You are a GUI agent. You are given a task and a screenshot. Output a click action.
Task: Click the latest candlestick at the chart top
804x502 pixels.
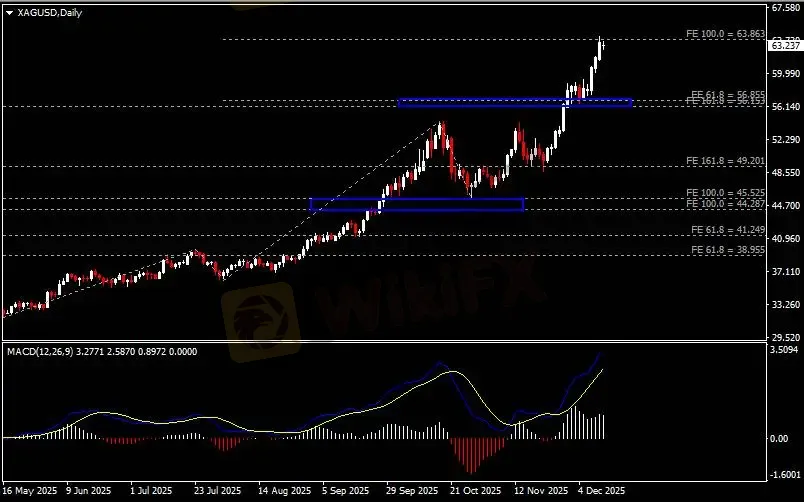coord(601,45)
